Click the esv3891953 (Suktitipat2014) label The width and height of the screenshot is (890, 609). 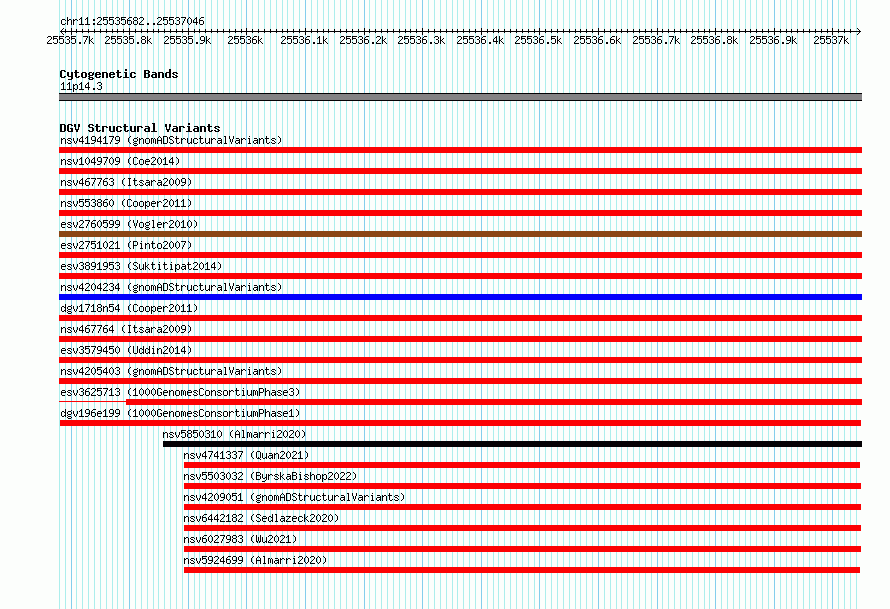141,266
